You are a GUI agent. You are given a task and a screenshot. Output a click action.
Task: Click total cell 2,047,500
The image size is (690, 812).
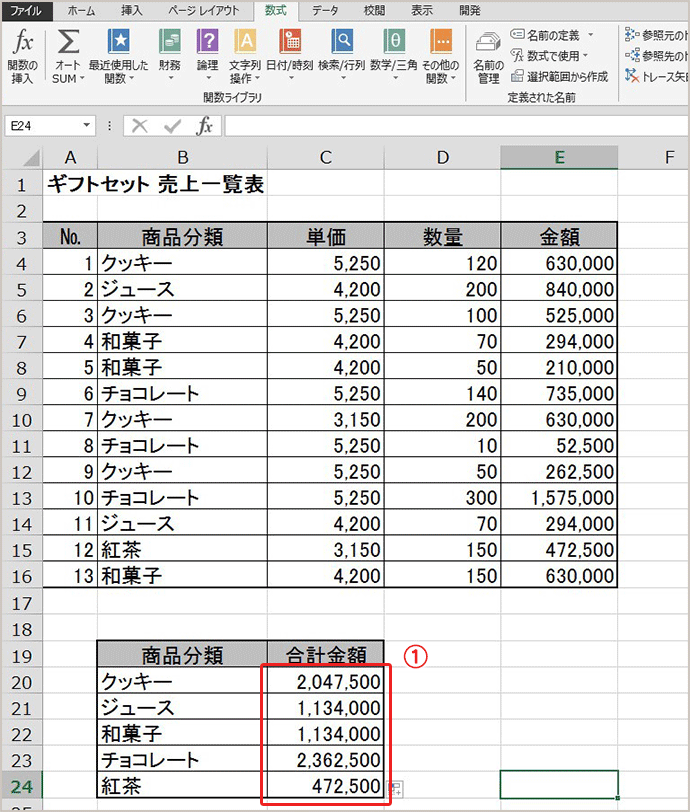point(326,682)
